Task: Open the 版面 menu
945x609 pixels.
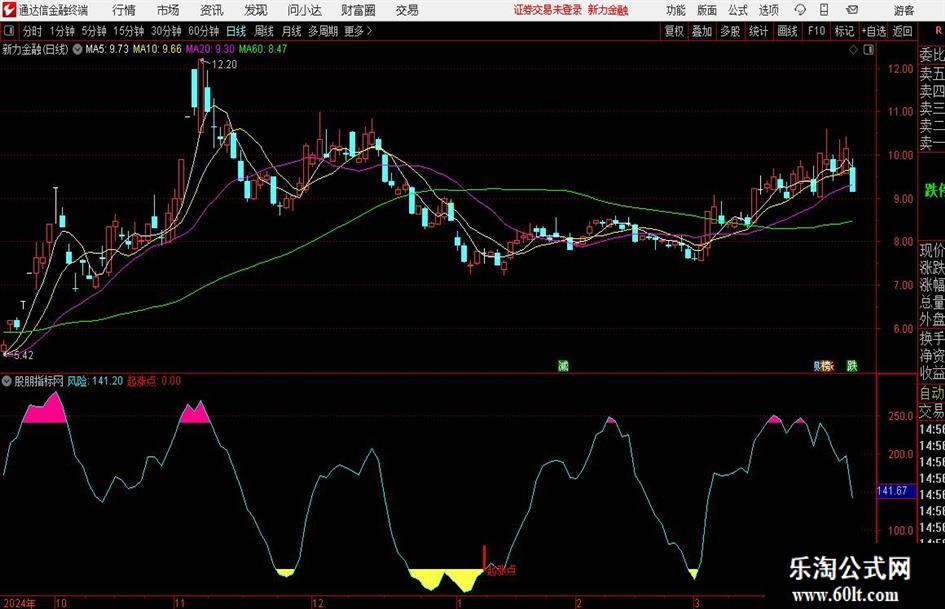Action: [707, 10]
